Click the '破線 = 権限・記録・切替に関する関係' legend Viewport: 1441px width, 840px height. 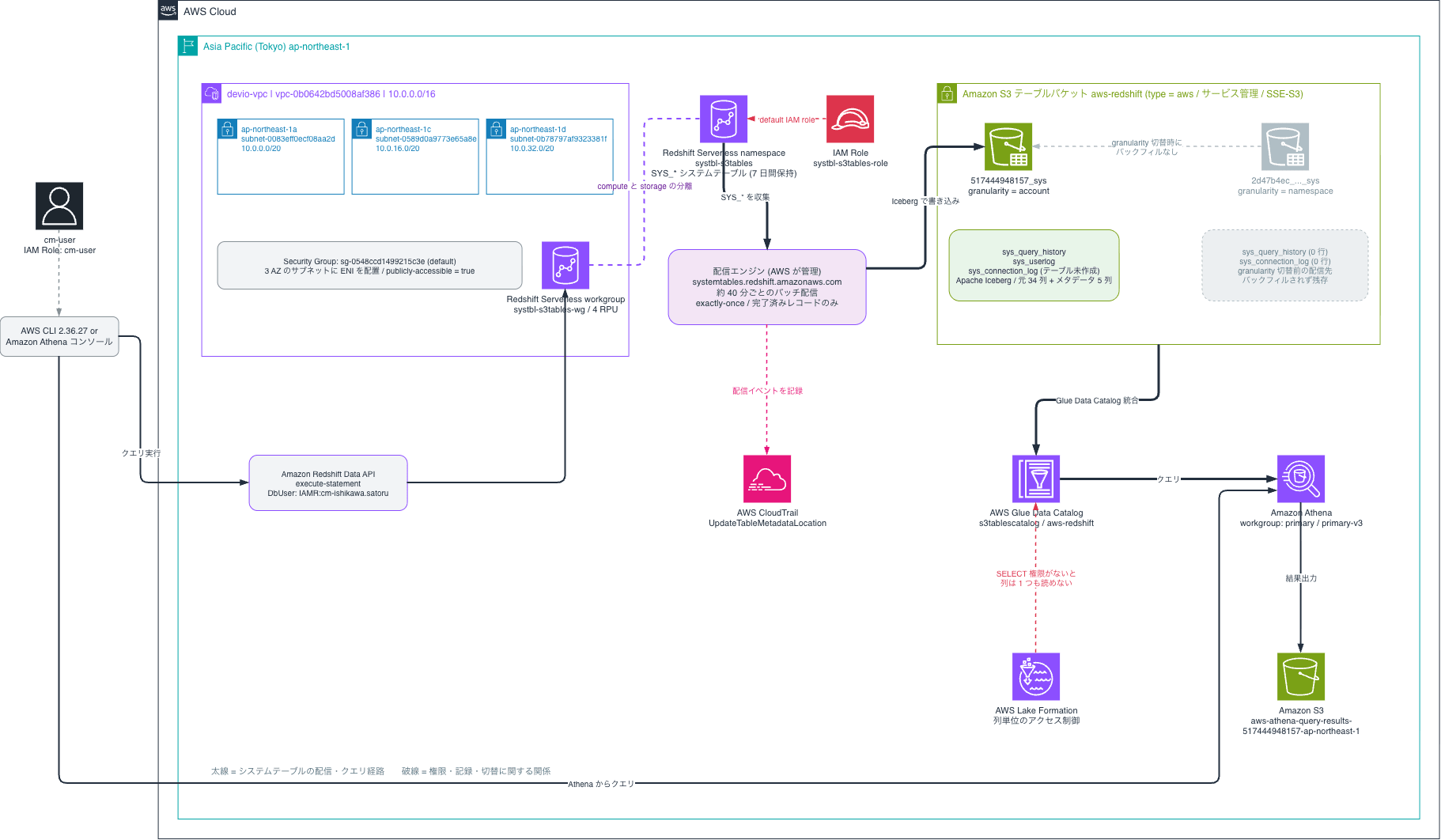(476, 771)
